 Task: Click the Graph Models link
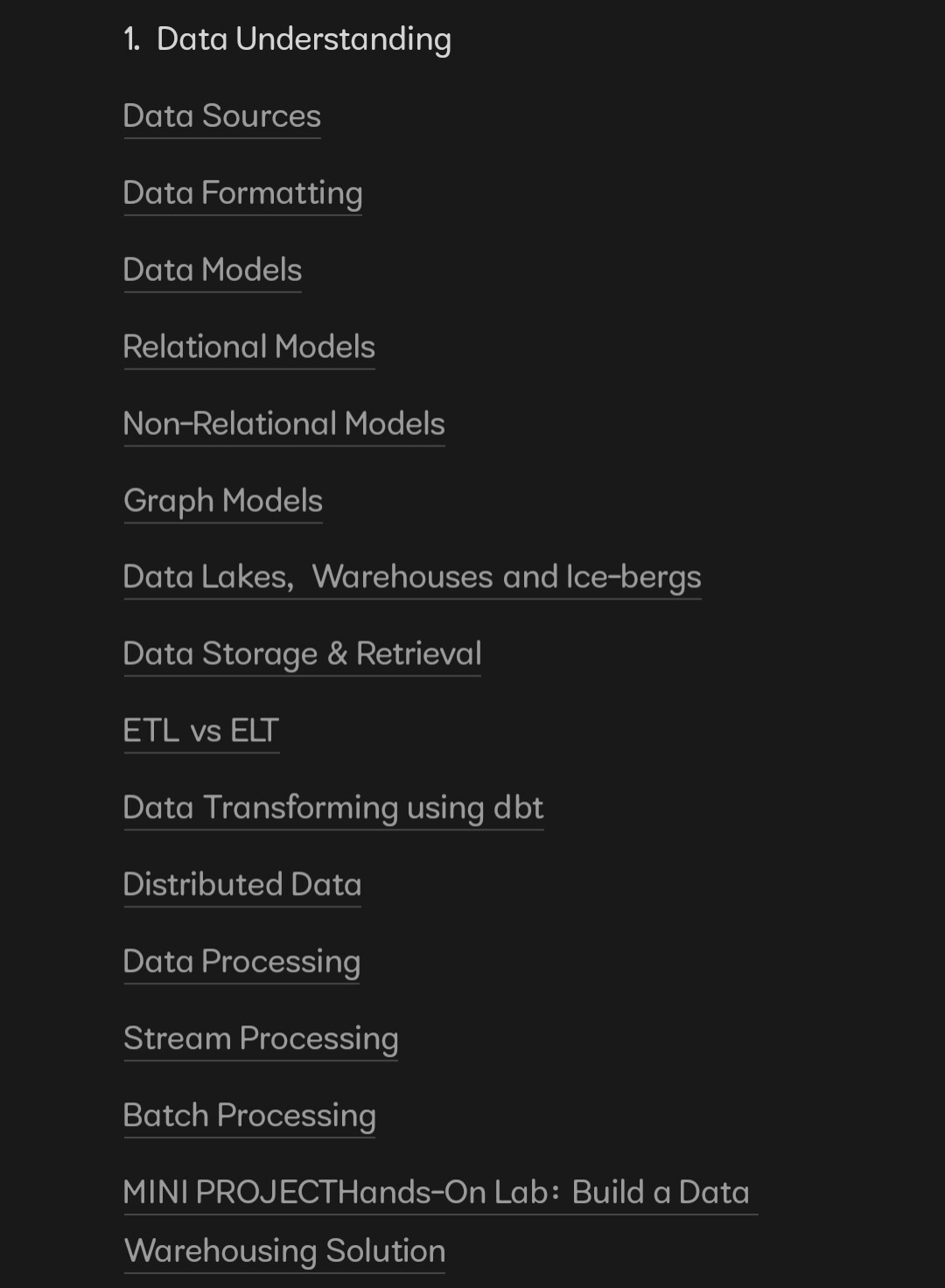coord(223,501)
